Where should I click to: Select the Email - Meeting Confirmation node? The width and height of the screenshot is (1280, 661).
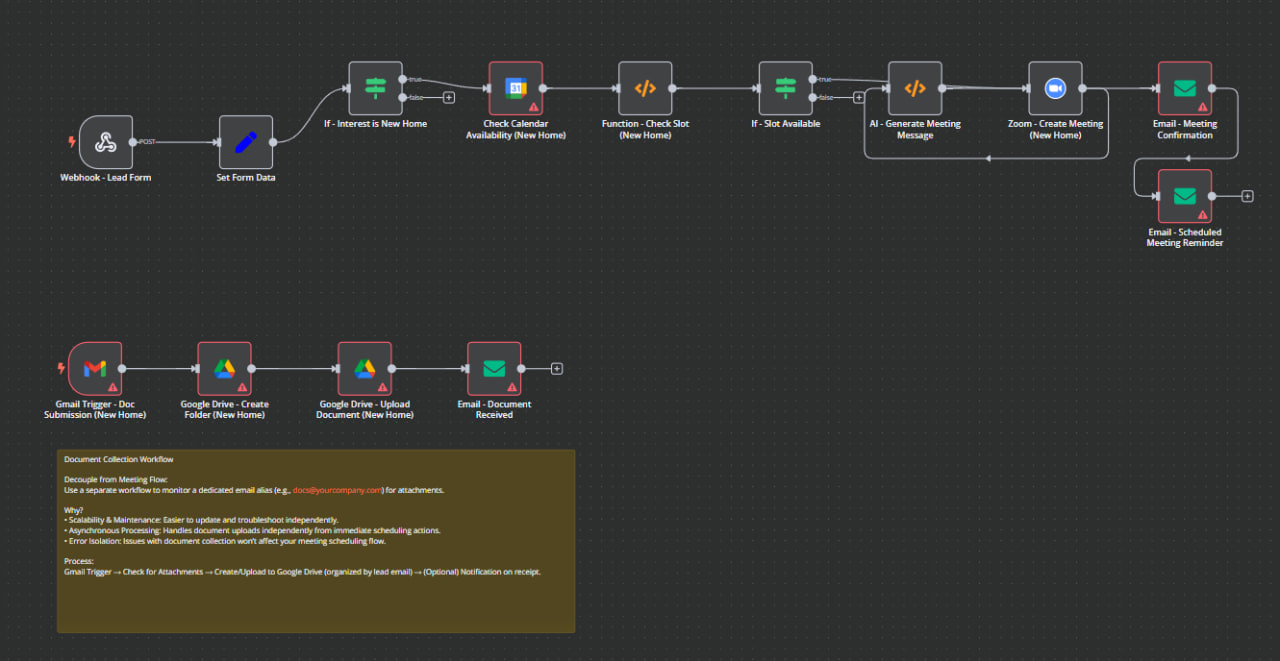pos(1185,88)
